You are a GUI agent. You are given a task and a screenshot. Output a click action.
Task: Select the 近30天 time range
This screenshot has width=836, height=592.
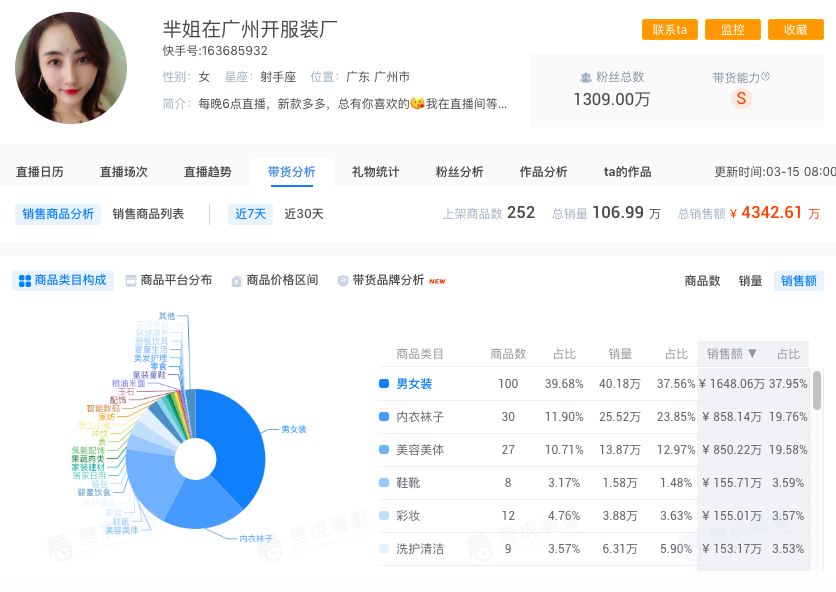click(304, 214)
